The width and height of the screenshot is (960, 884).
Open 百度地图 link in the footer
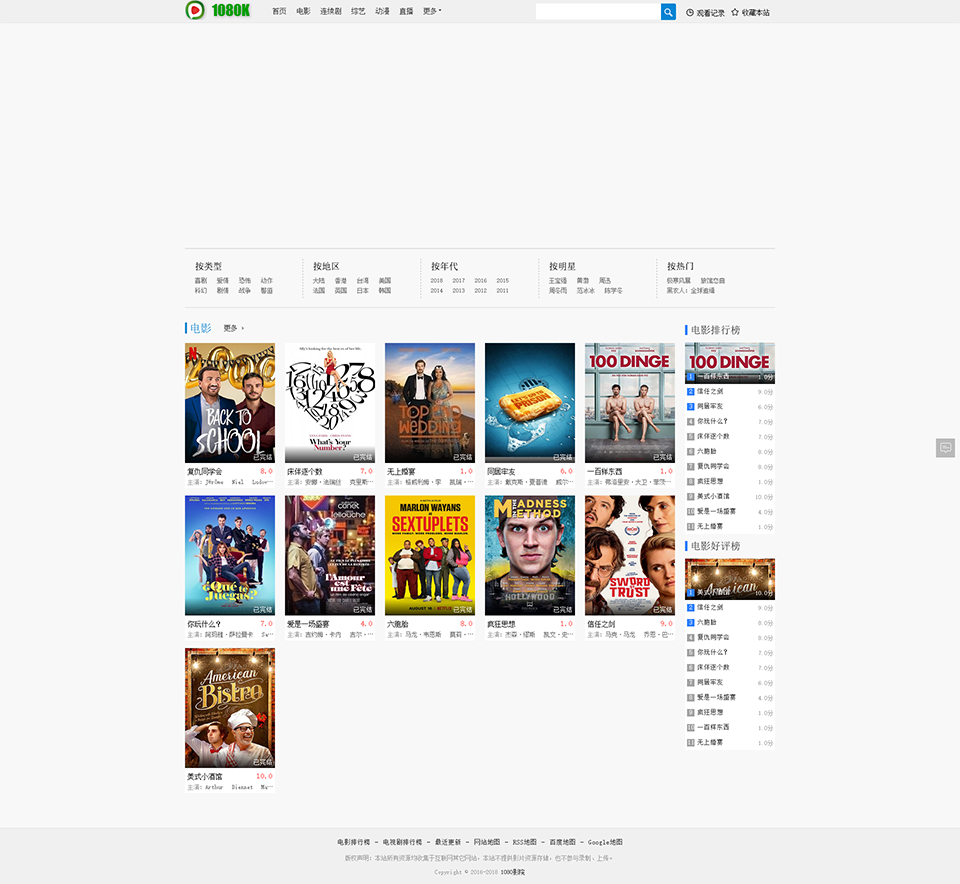click(x=563, y=842)
